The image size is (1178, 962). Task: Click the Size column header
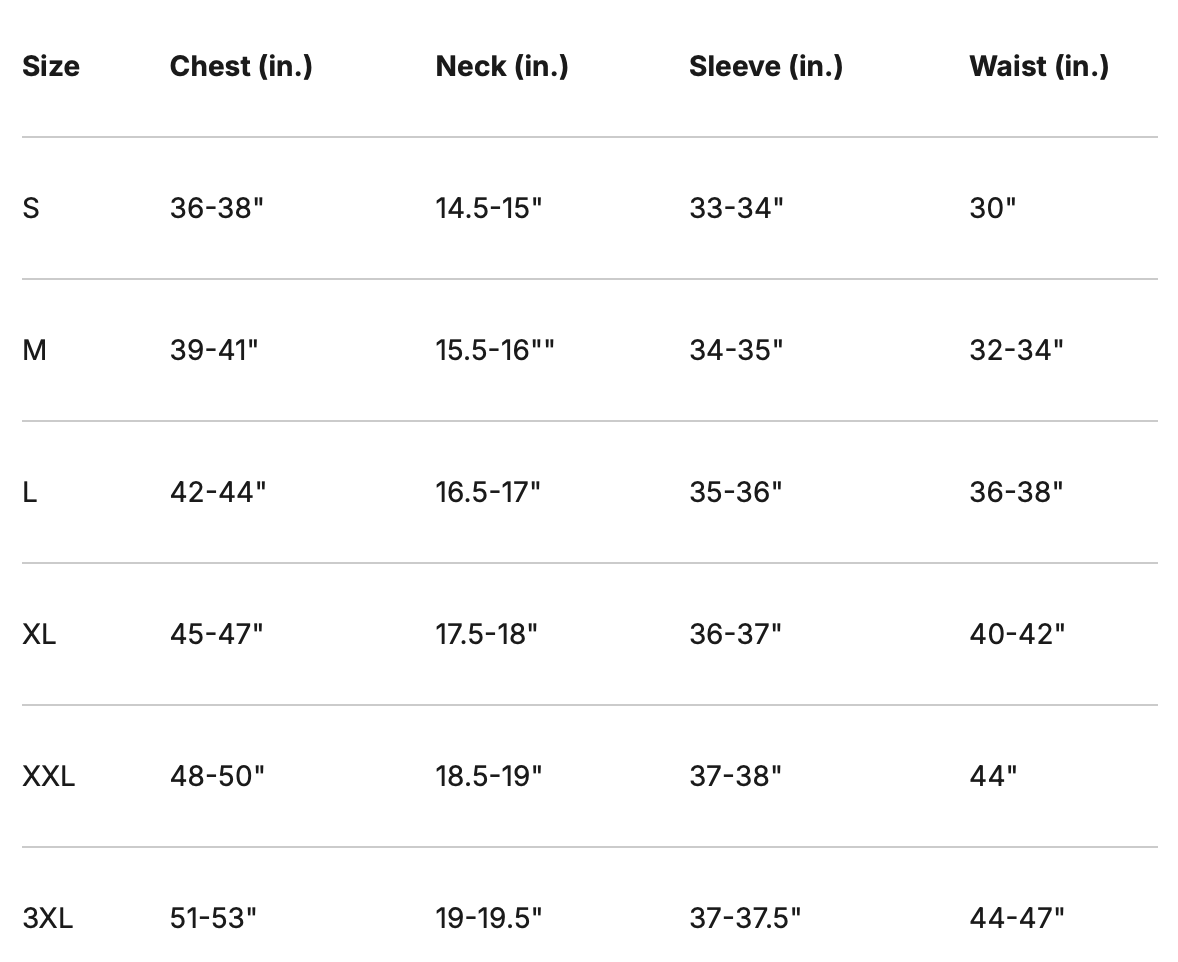[51, 66]
